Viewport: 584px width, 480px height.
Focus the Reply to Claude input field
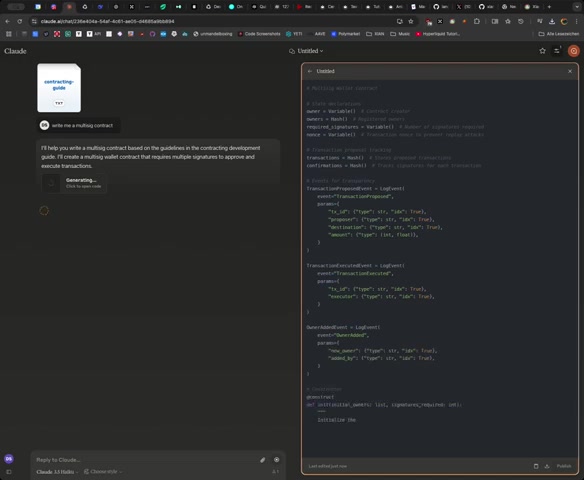tap(145, 460)
